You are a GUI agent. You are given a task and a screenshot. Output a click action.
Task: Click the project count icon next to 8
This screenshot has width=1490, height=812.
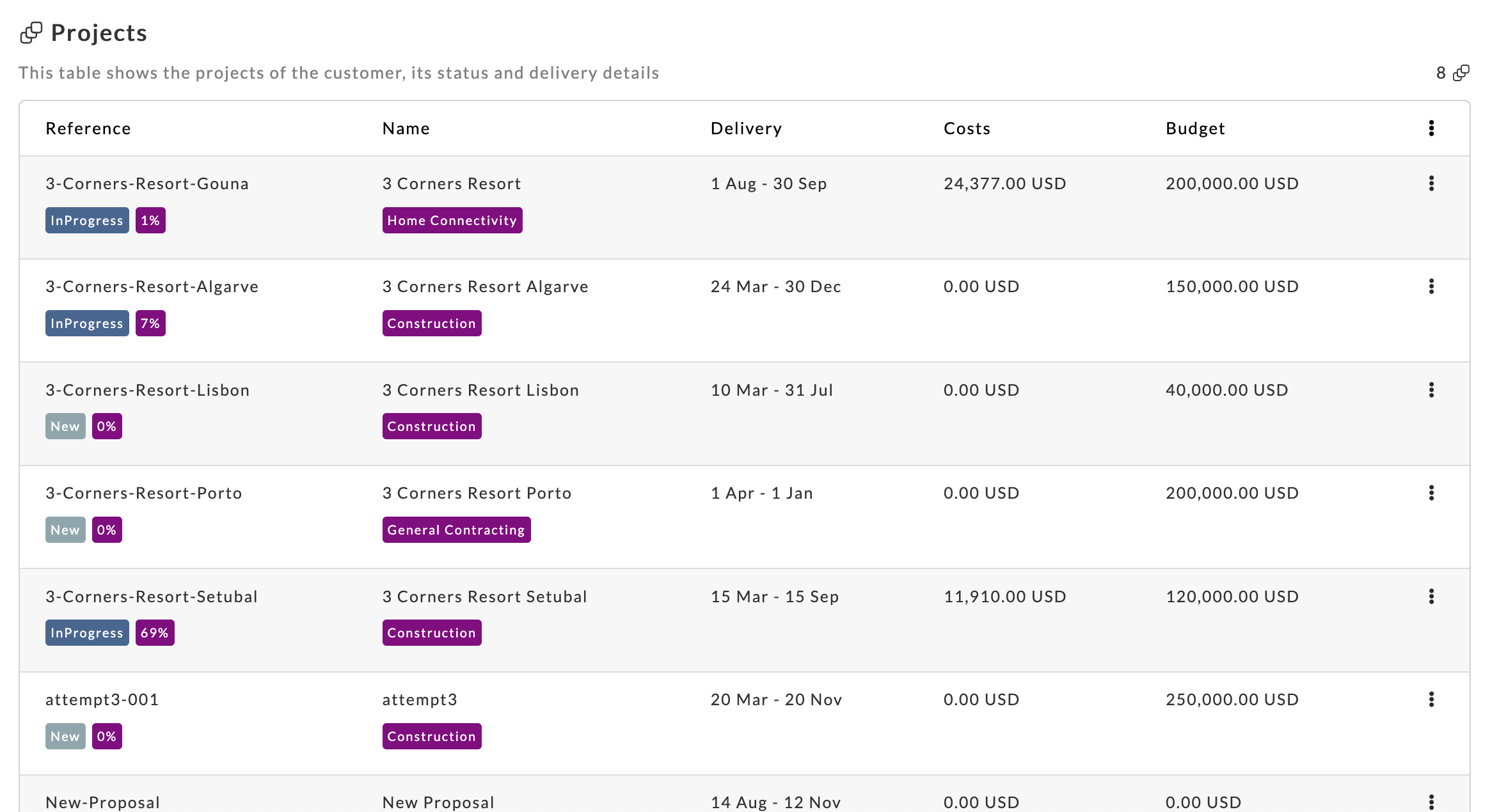coord(1461,73)
